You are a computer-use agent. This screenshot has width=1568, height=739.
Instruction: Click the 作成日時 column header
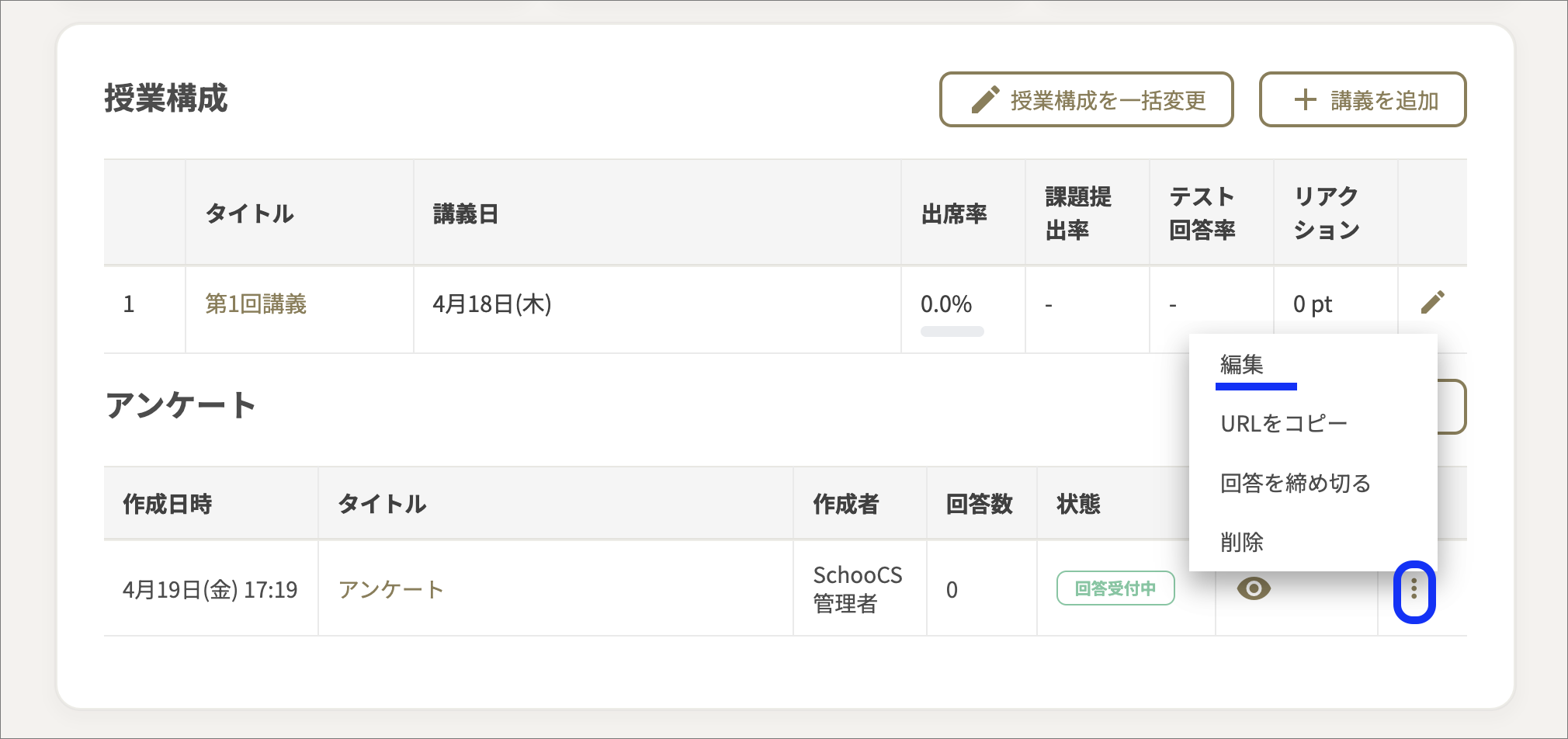pyautogui.click(x=168, y=504)
